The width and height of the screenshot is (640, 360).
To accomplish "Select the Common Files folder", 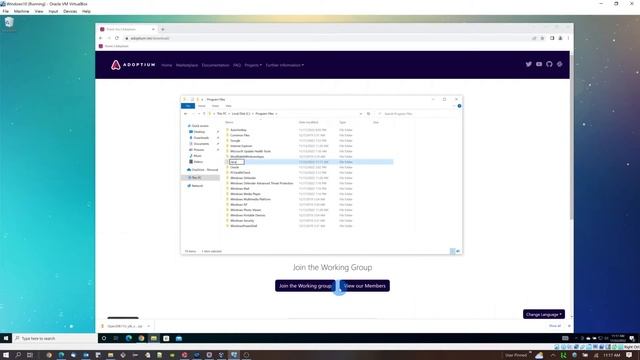I will pyautogui.click(x=240, y=135).
